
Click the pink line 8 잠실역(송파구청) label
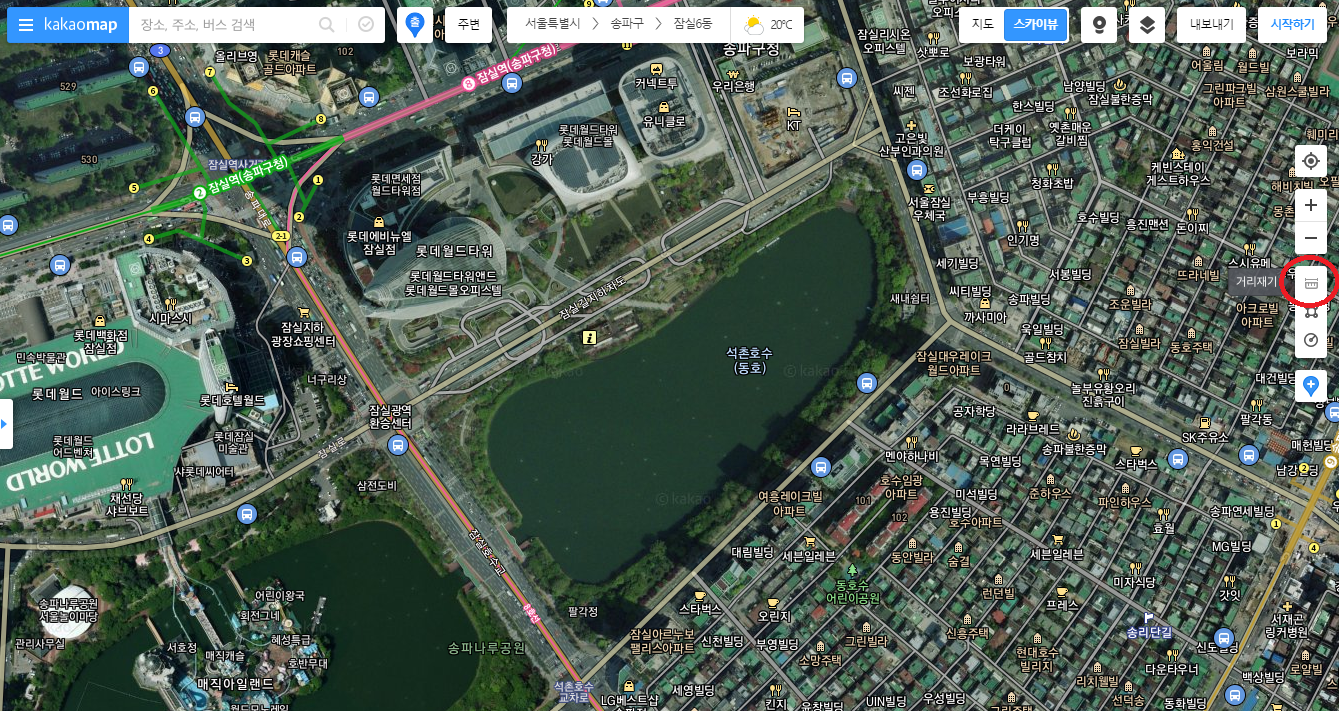(510, 70)
